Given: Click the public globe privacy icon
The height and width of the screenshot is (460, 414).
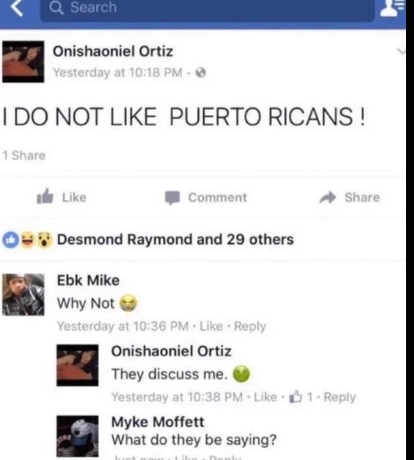Looking at the screenshot, I should point(201,72).
